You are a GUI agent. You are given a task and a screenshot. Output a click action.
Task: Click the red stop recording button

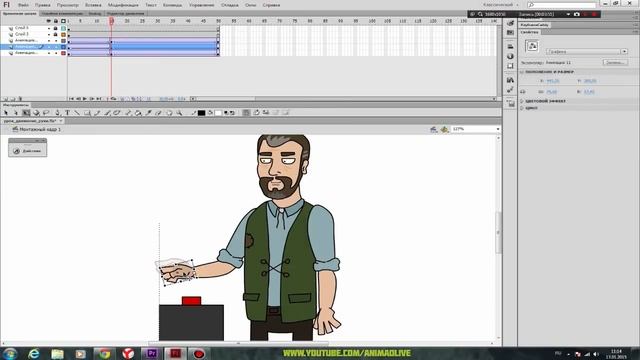click(594, 14)
